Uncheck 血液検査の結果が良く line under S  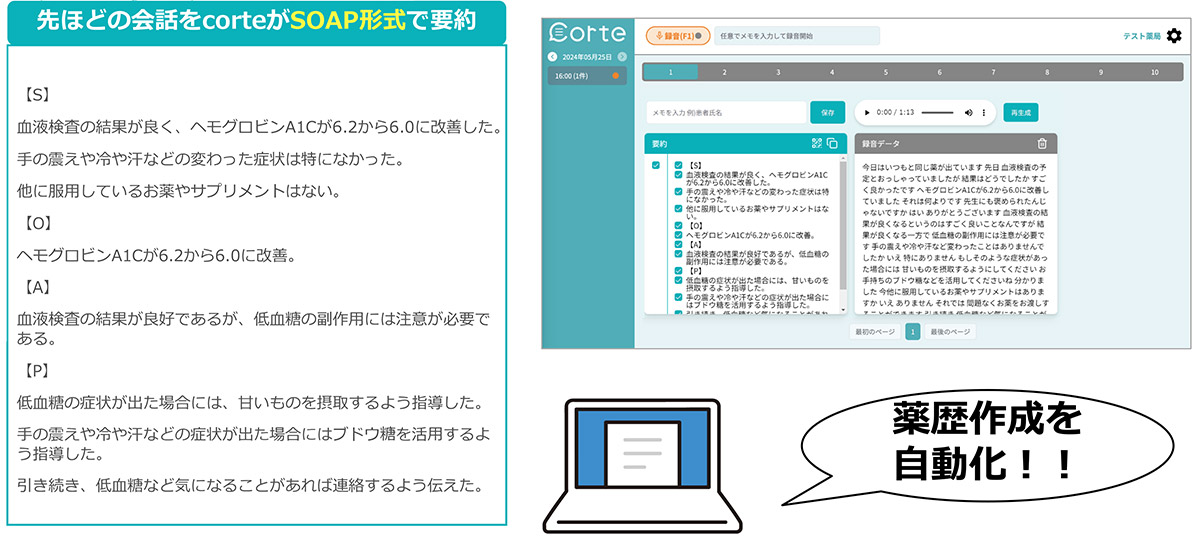tap(678, 175)
